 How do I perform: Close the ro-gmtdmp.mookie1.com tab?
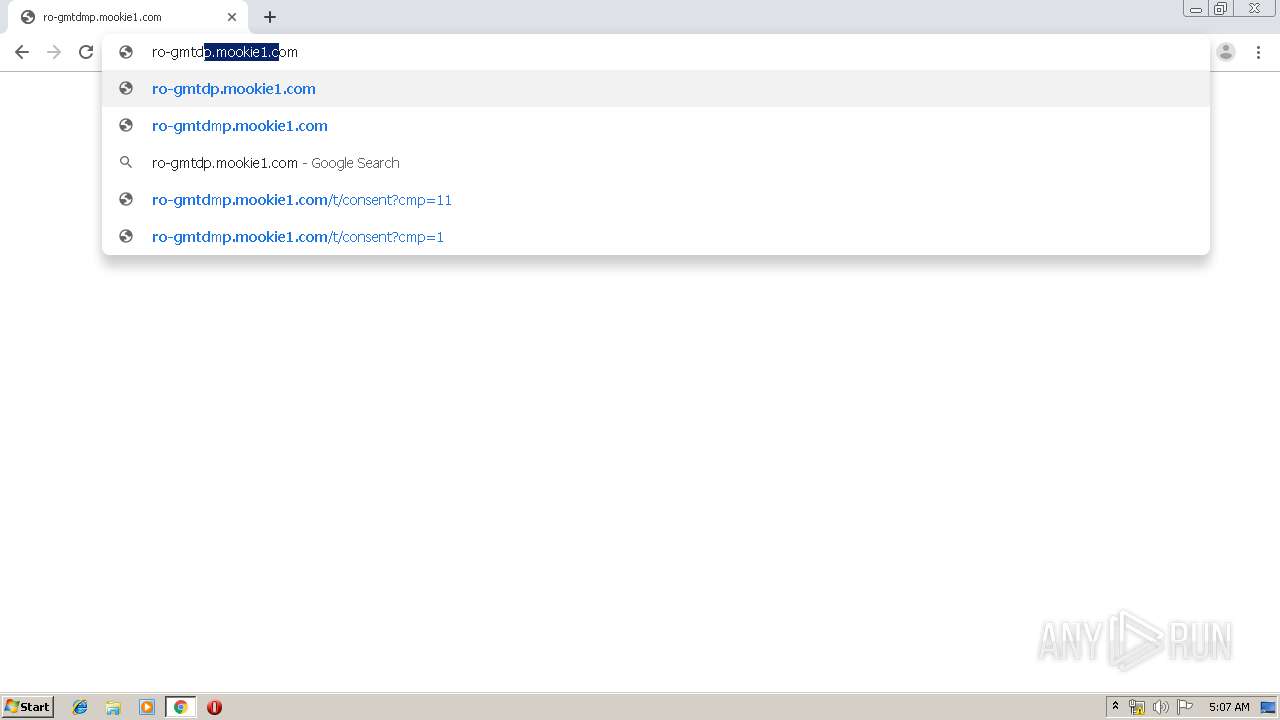click(232, 17)
